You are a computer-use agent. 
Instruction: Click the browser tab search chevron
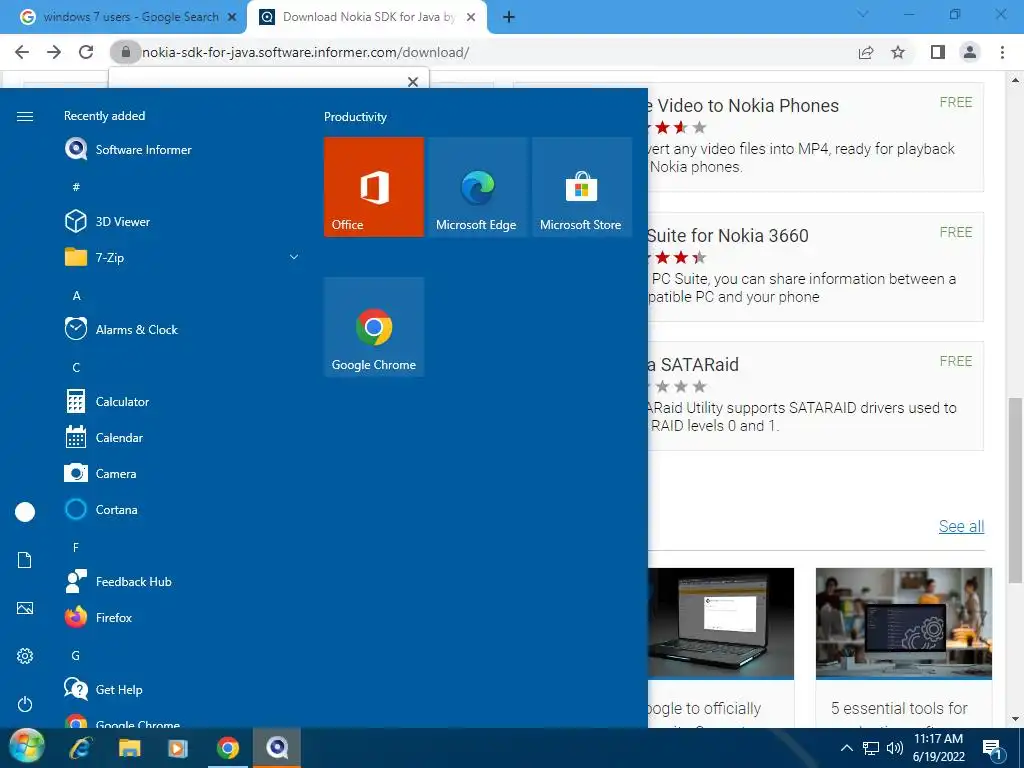click(x=862, y=14)
